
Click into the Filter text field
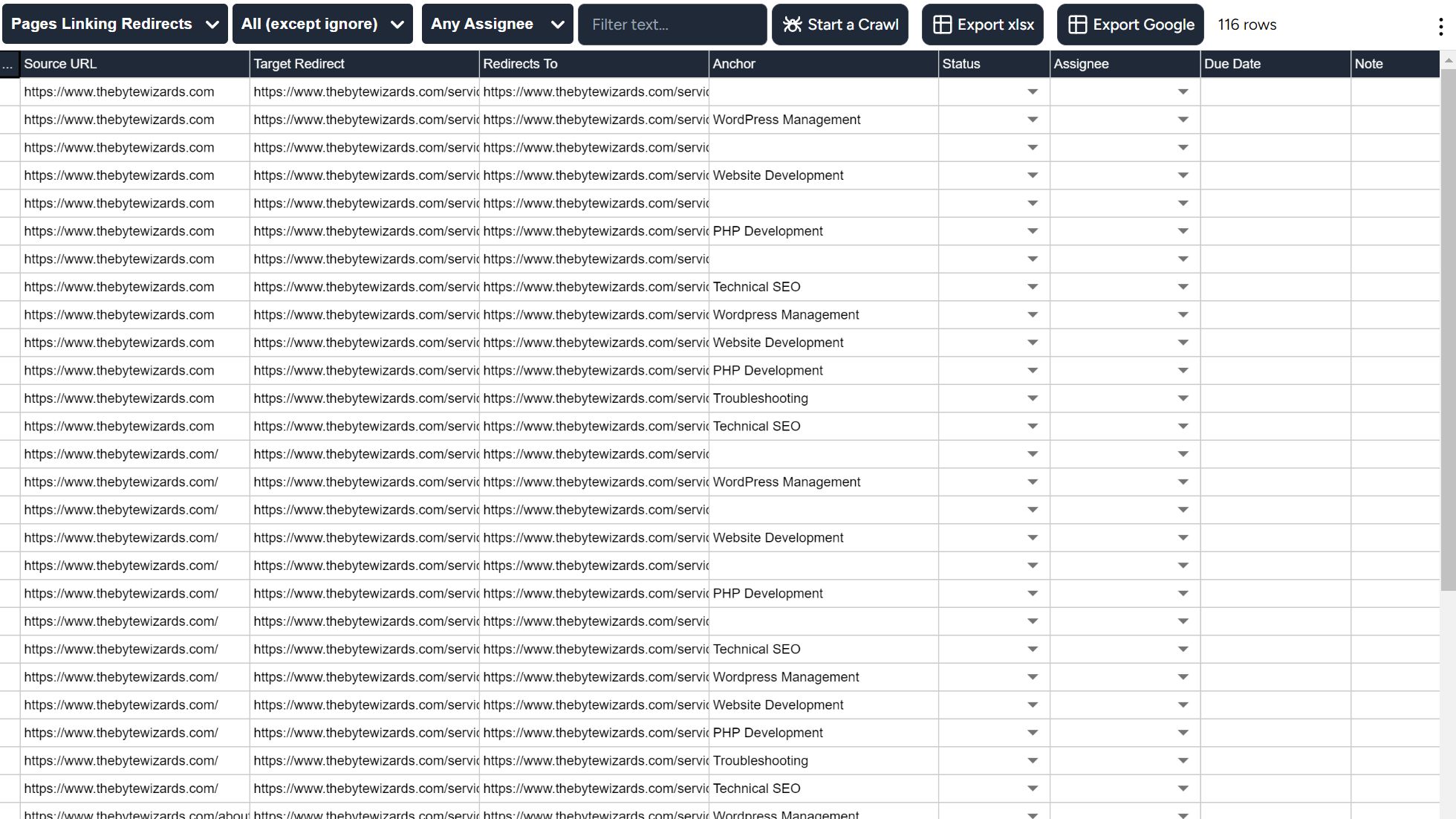[672, 25]
